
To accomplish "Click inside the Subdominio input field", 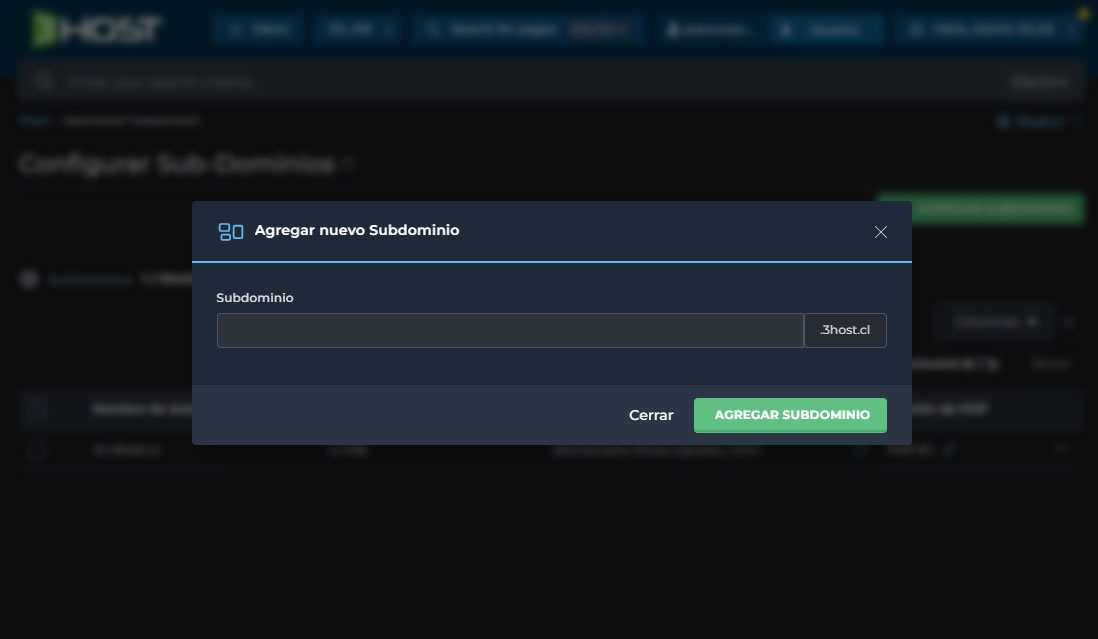I will click(x=510, y=330).
